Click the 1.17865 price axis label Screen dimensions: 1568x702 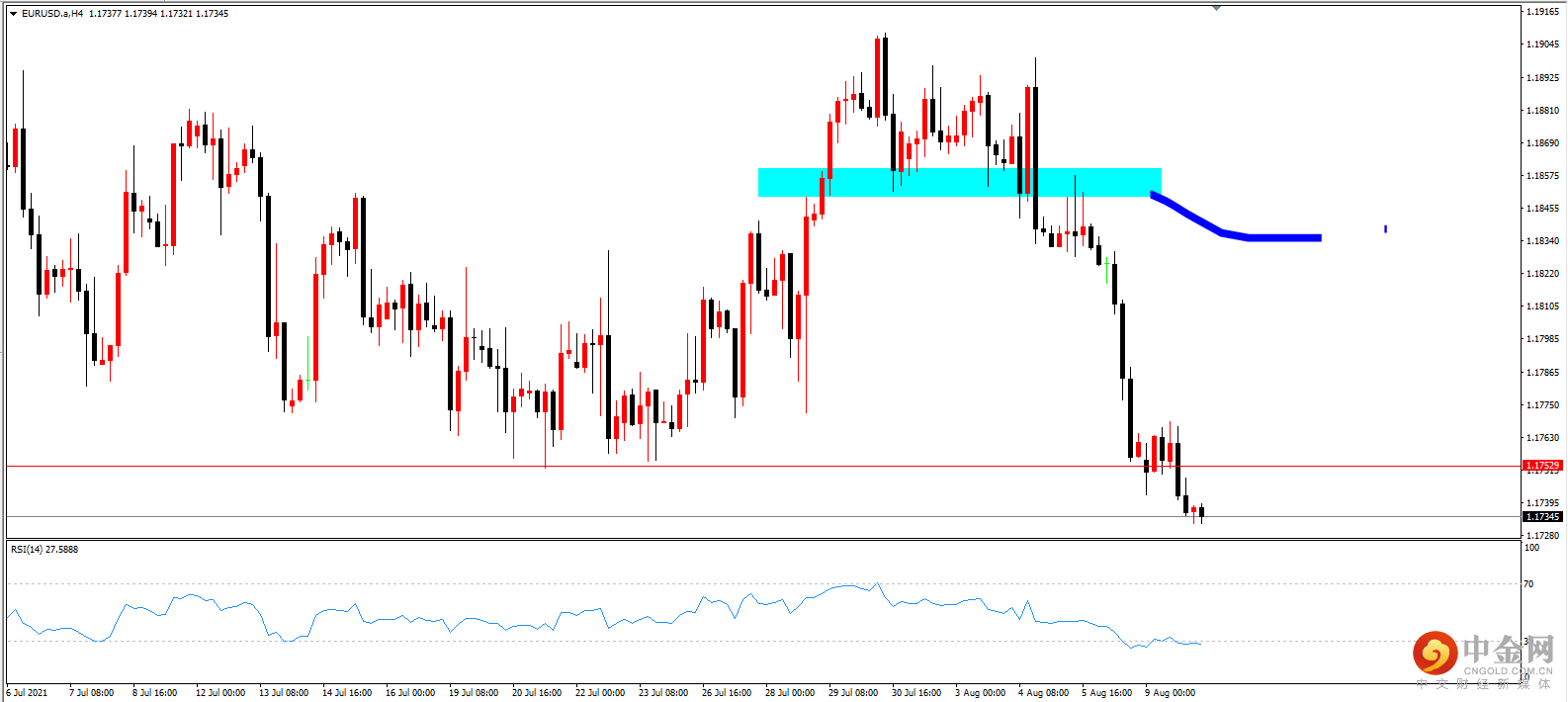pyautogui.click(x=1542, y=372)
